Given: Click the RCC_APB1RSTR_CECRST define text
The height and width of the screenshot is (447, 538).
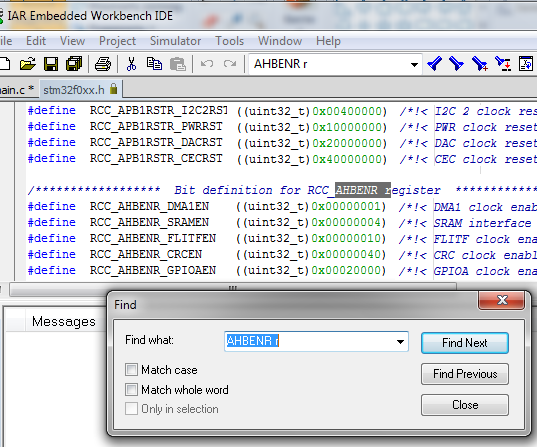Looking at the screenshot, I should (156, 158).
